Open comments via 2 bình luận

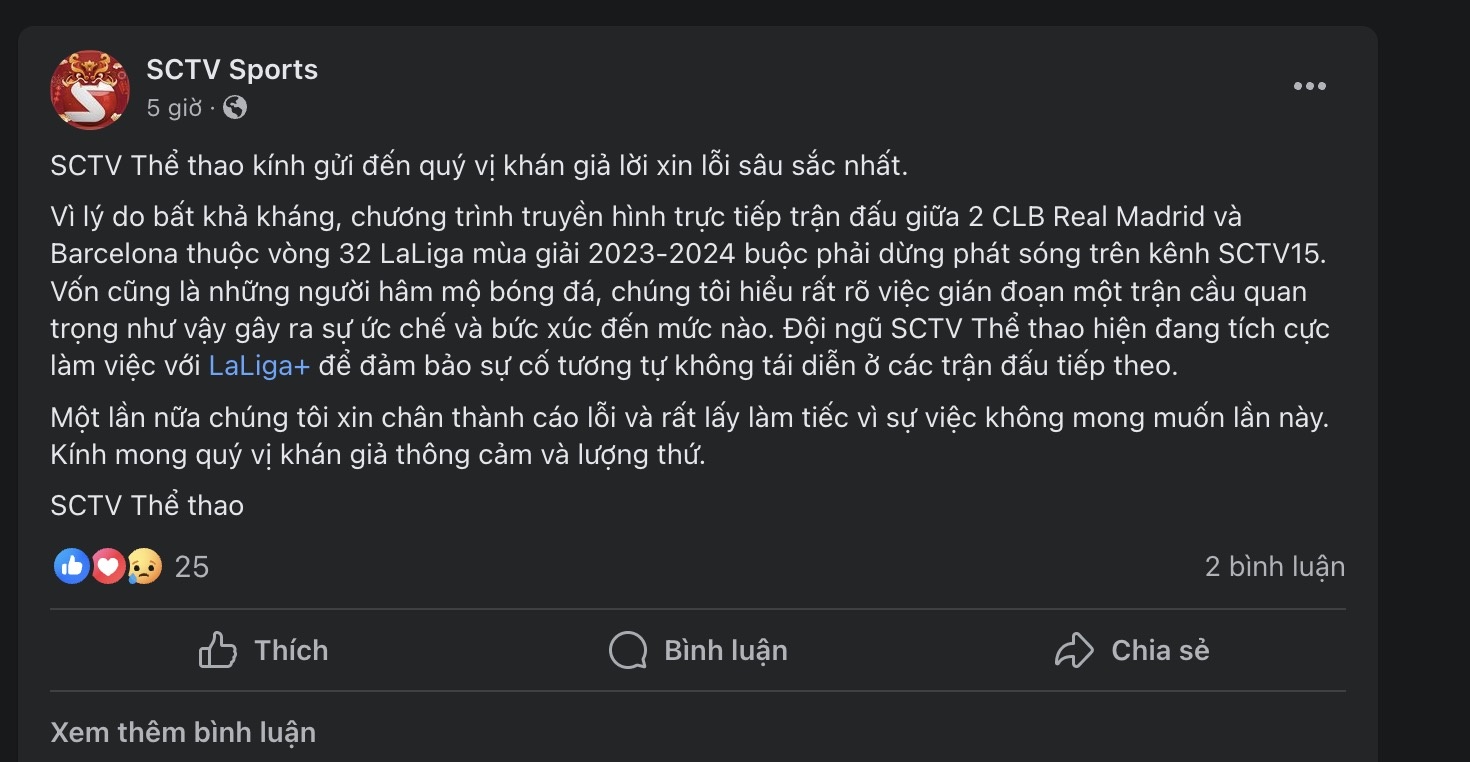pos(1276,566)
